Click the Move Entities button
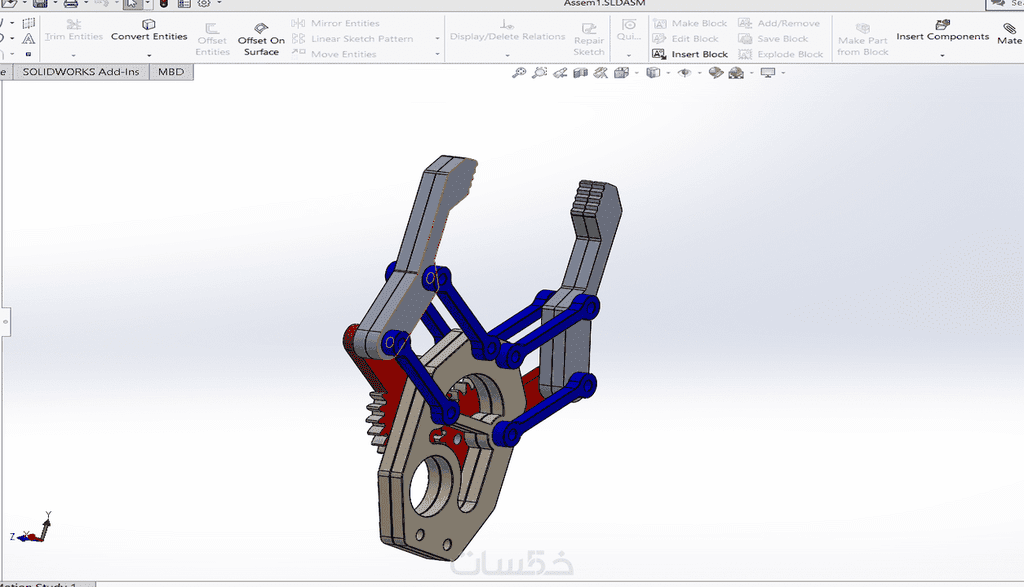Image resolution: width=1024 pixels, height=587 pixels. click(x=334, y=54)
